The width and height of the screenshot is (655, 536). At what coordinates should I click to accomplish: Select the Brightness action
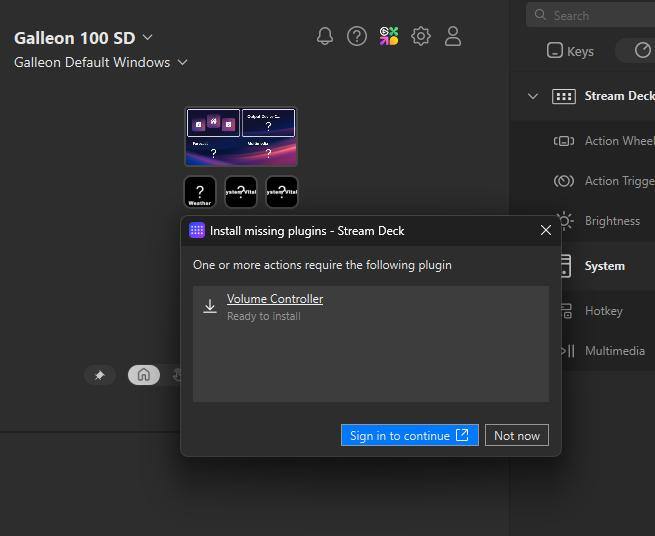611,221
